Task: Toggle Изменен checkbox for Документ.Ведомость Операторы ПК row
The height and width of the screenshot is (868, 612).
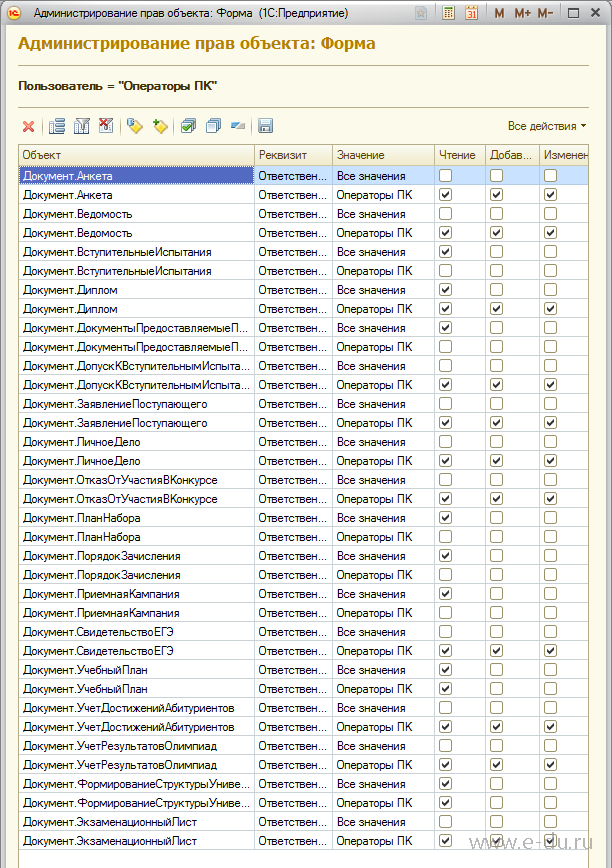Action: (x=550, y=232)
